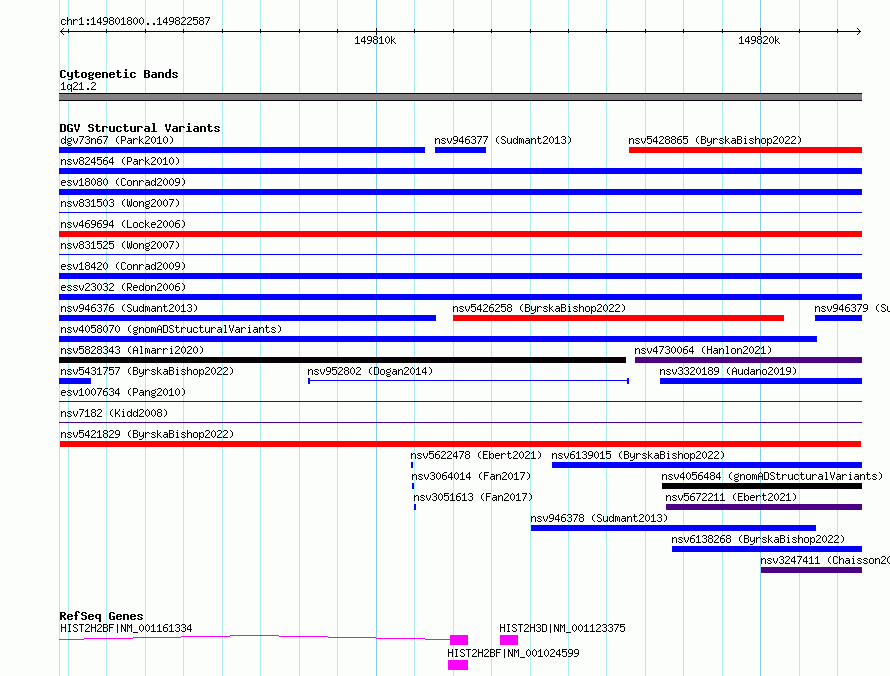The width and height of the screenshot is (890, 676).
Task: Click essv23032 (Redon2006) variant label
Action: [x=123, y=287]
